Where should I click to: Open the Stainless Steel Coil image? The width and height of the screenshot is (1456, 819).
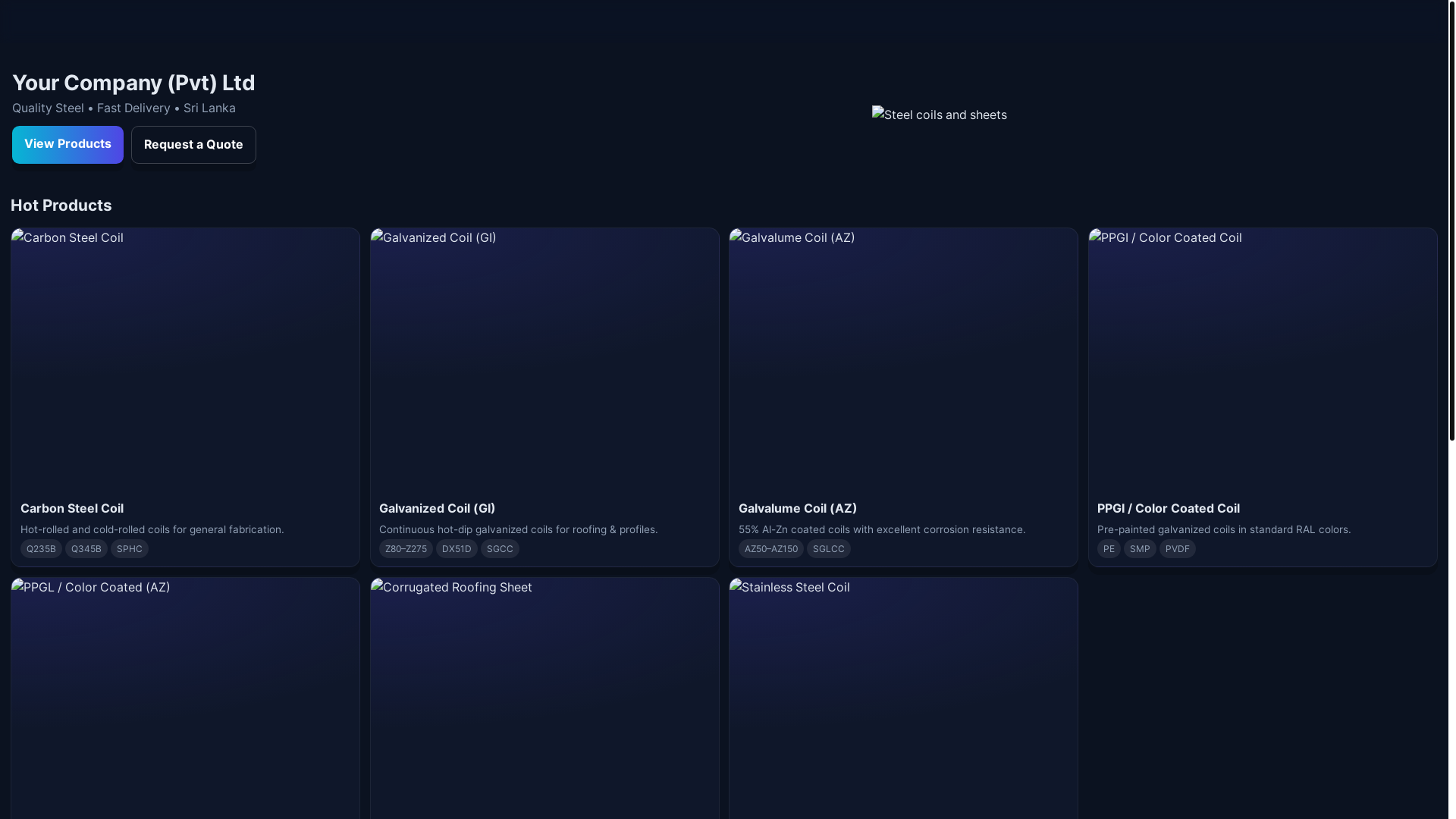pyautogui.click(x=903, y=698)
